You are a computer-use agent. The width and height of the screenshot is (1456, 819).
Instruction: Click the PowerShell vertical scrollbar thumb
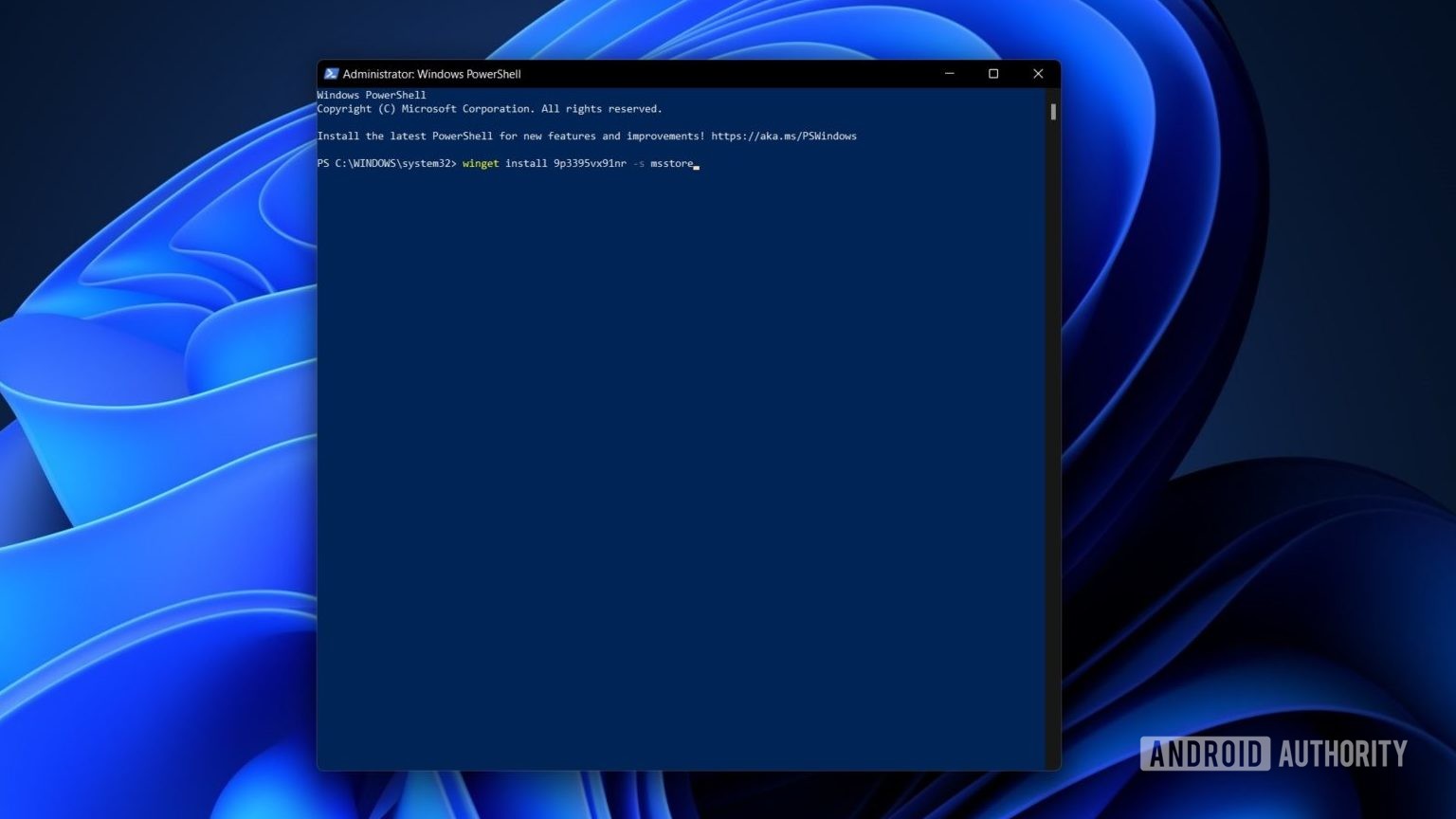1053,112
